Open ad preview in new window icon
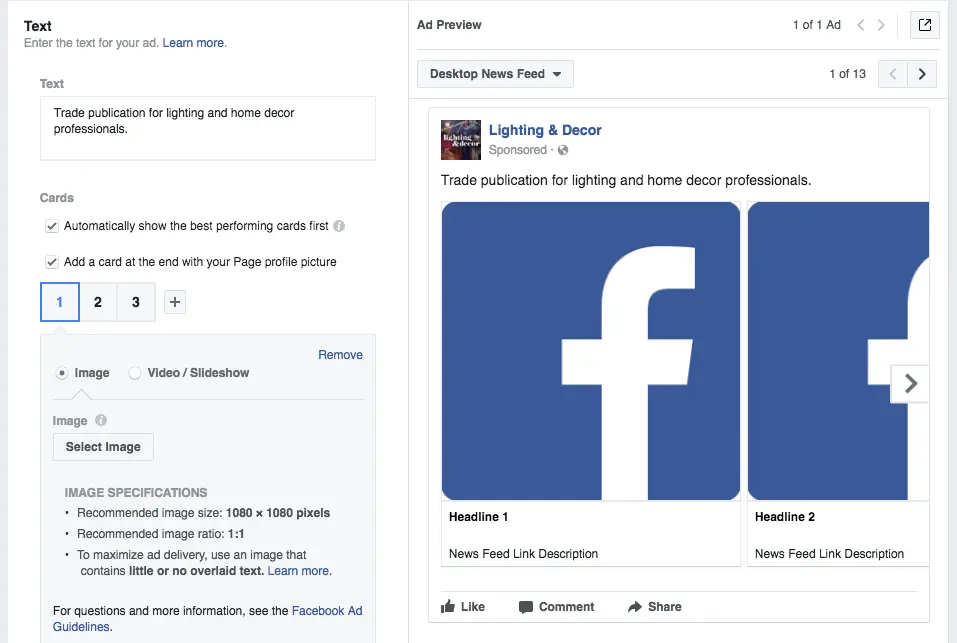Image resolution: width=957 pixels, height=643 pixels. coord(925,25)
